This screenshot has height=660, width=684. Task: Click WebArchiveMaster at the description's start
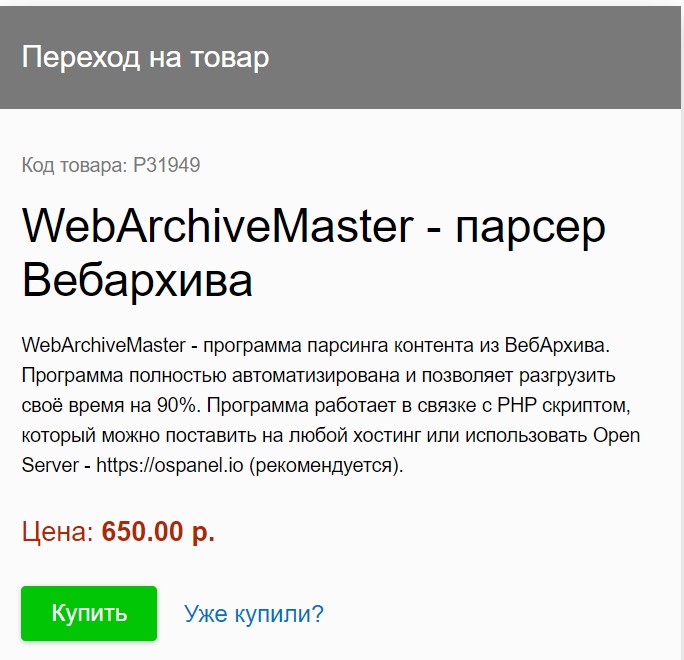[x=103, y=345]
